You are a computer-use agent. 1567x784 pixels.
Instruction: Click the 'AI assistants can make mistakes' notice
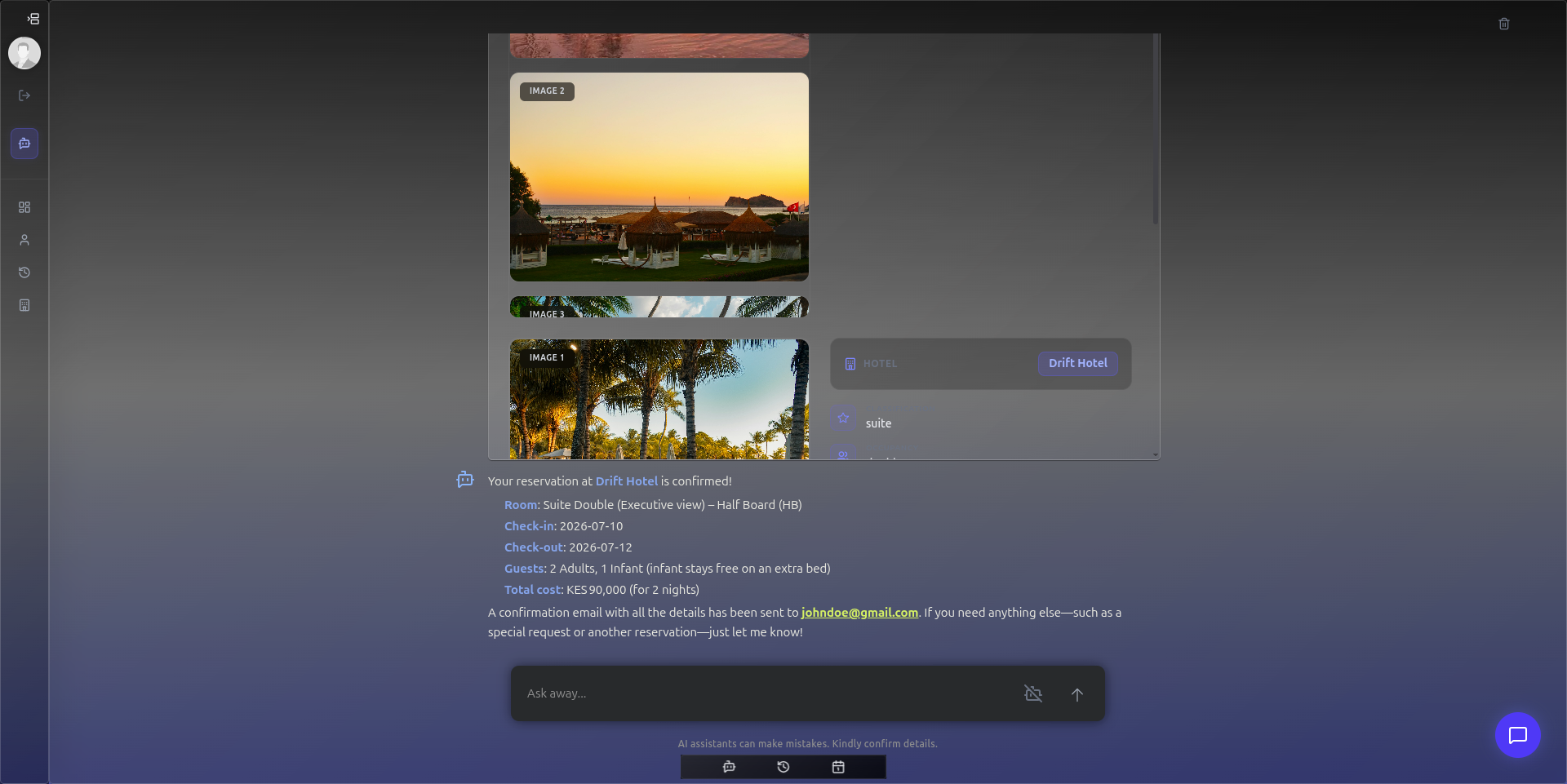point(807,744)
